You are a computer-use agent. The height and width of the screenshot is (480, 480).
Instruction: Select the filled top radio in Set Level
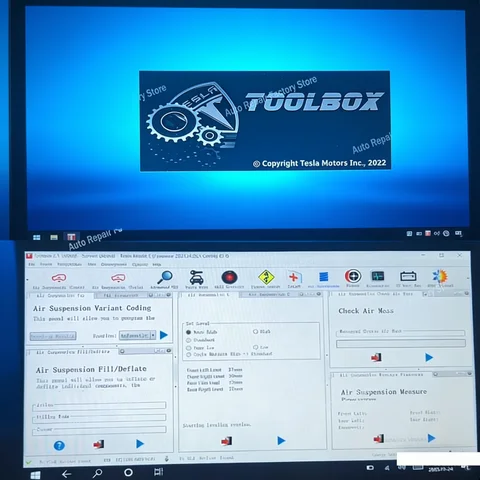pos(188,332)
